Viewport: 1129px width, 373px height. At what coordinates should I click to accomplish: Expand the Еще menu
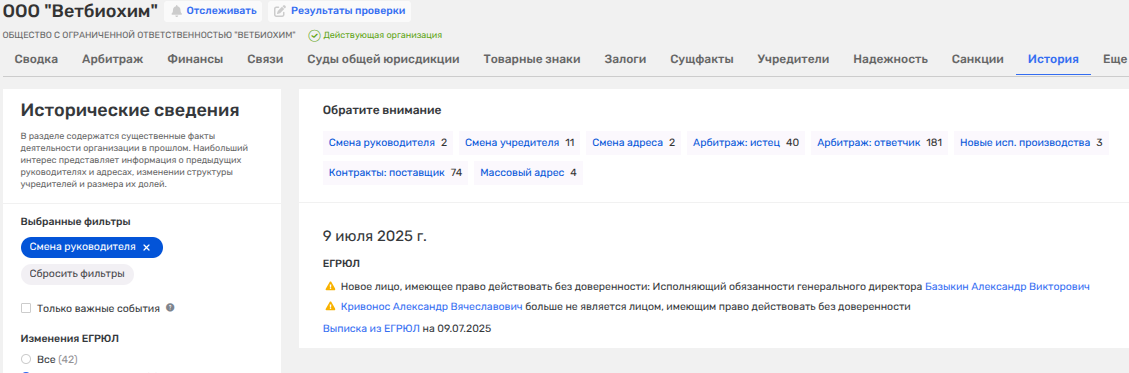(1115, 60)
